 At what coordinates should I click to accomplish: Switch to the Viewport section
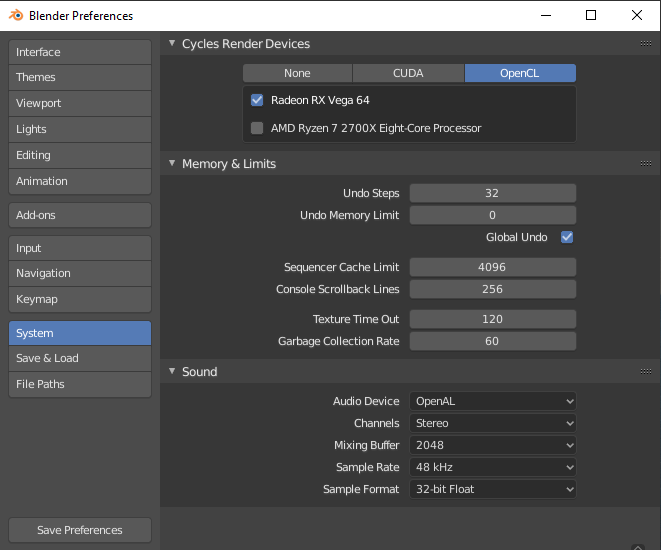[x=80, y=103]
